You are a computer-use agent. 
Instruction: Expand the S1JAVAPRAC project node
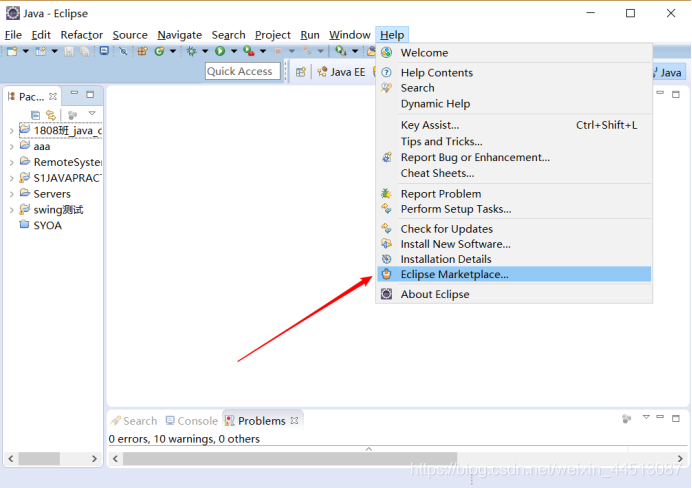(11, 178)
